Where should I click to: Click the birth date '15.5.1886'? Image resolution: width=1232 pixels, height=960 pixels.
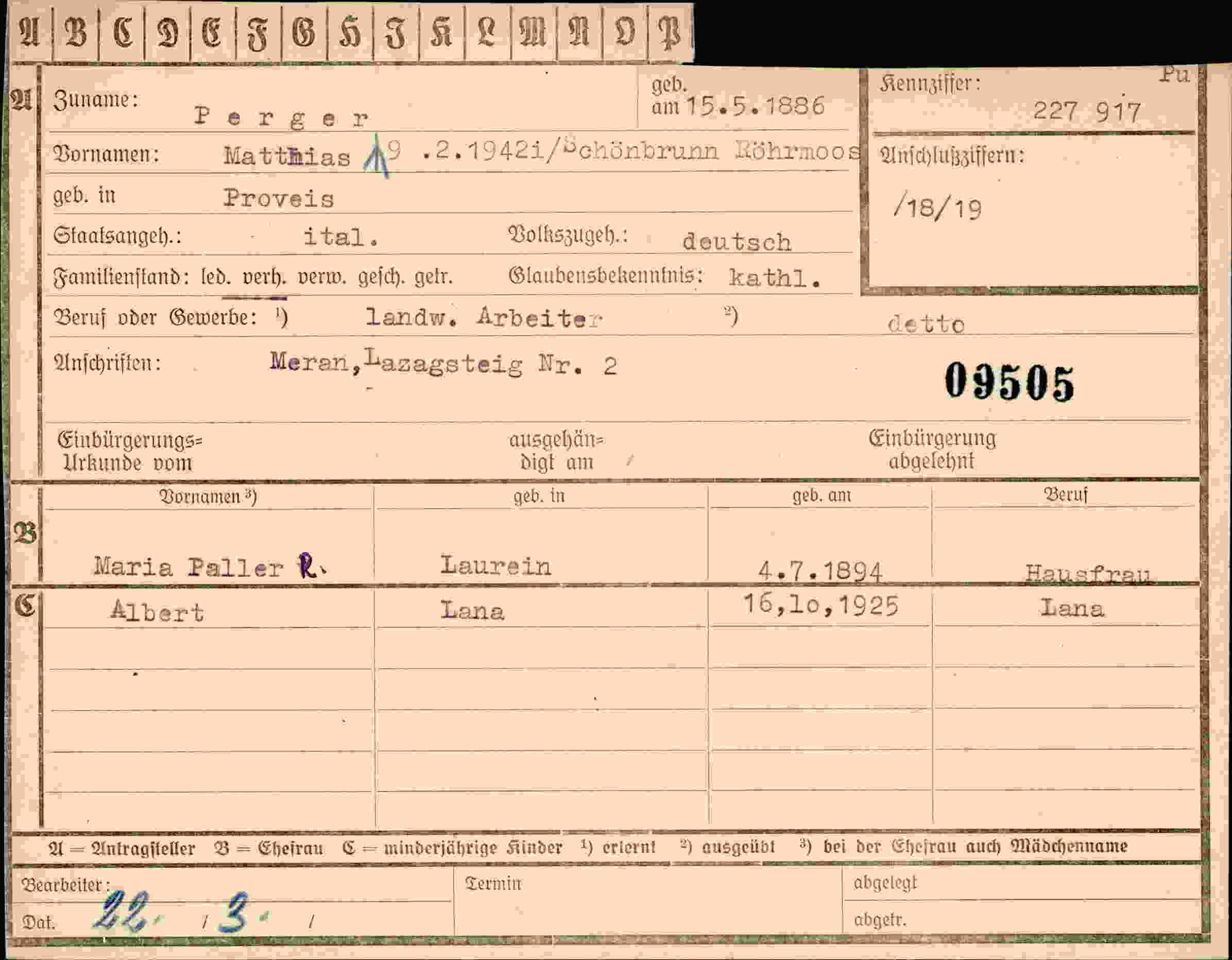tap(756, 106)
